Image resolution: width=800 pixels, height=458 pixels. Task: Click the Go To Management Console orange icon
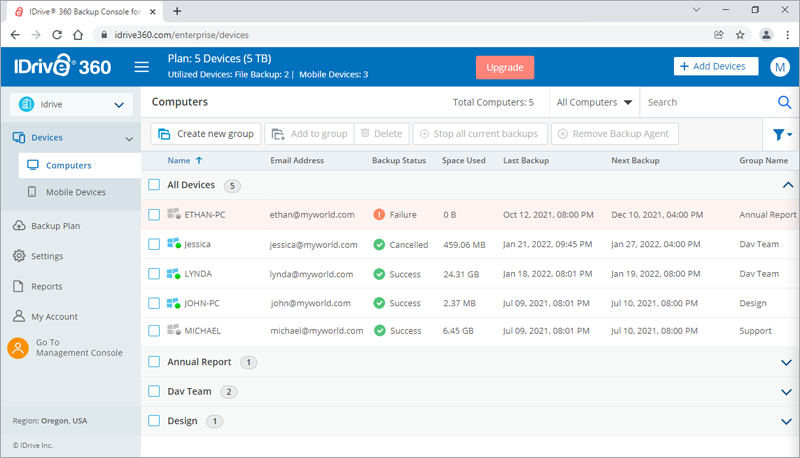click(18, 348)
